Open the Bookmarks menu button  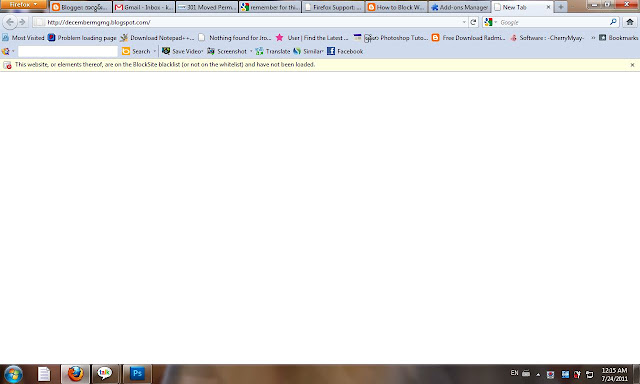618,38
